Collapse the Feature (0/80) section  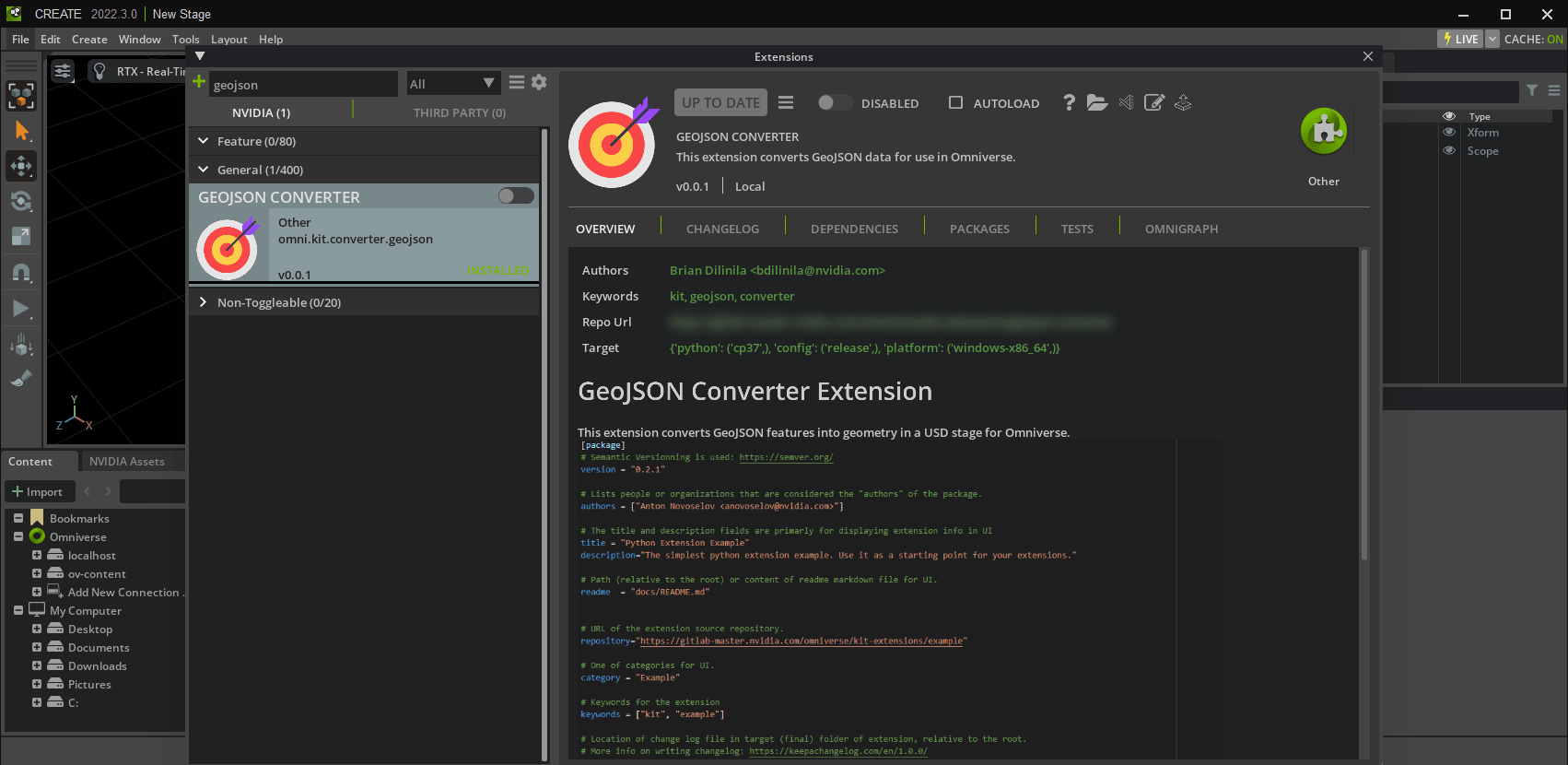(204, 141)
